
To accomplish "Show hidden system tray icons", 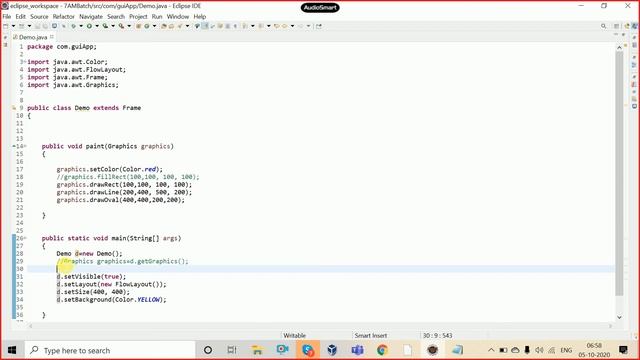I will point(491,350).
